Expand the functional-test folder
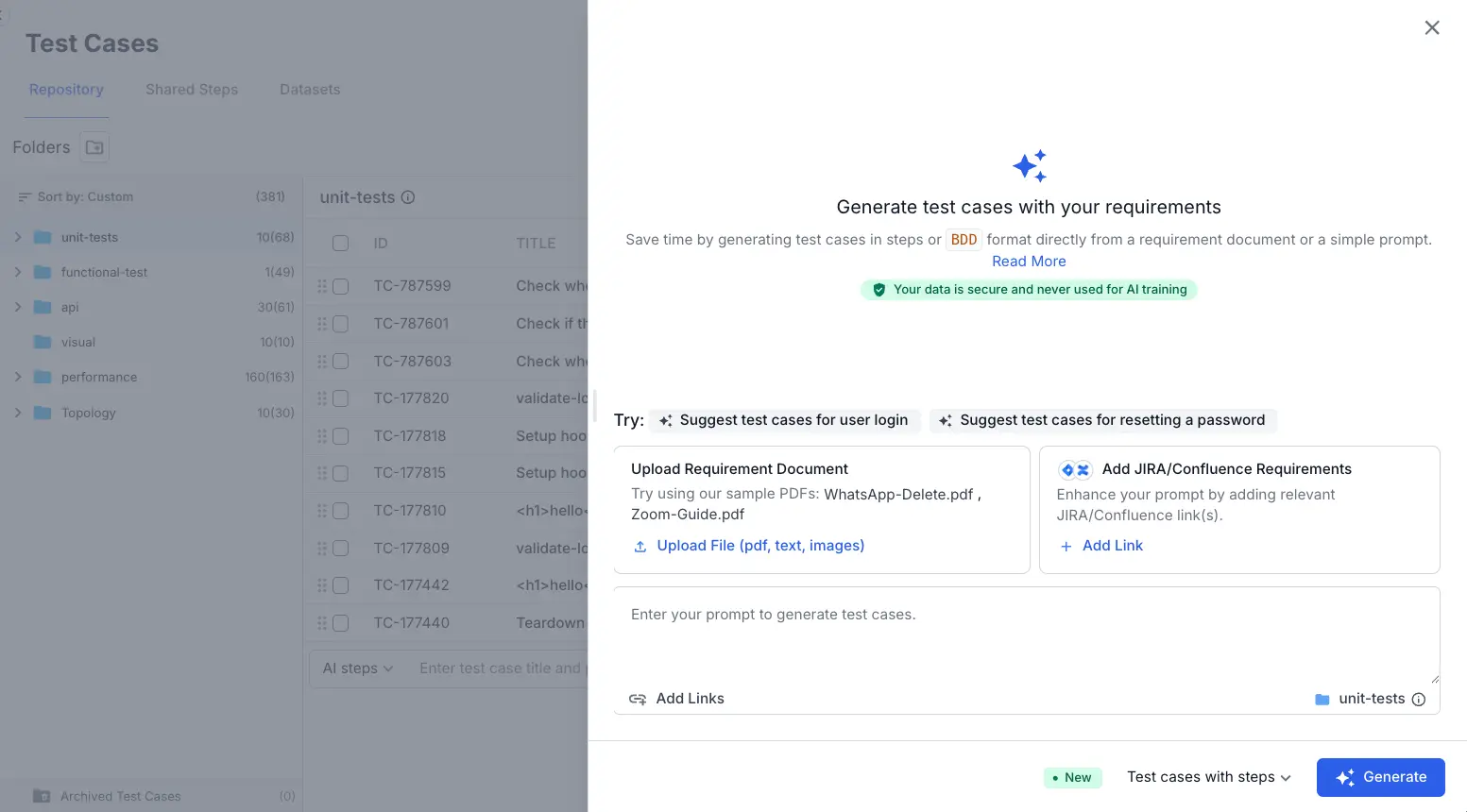1467x812 pixels. 18,272
